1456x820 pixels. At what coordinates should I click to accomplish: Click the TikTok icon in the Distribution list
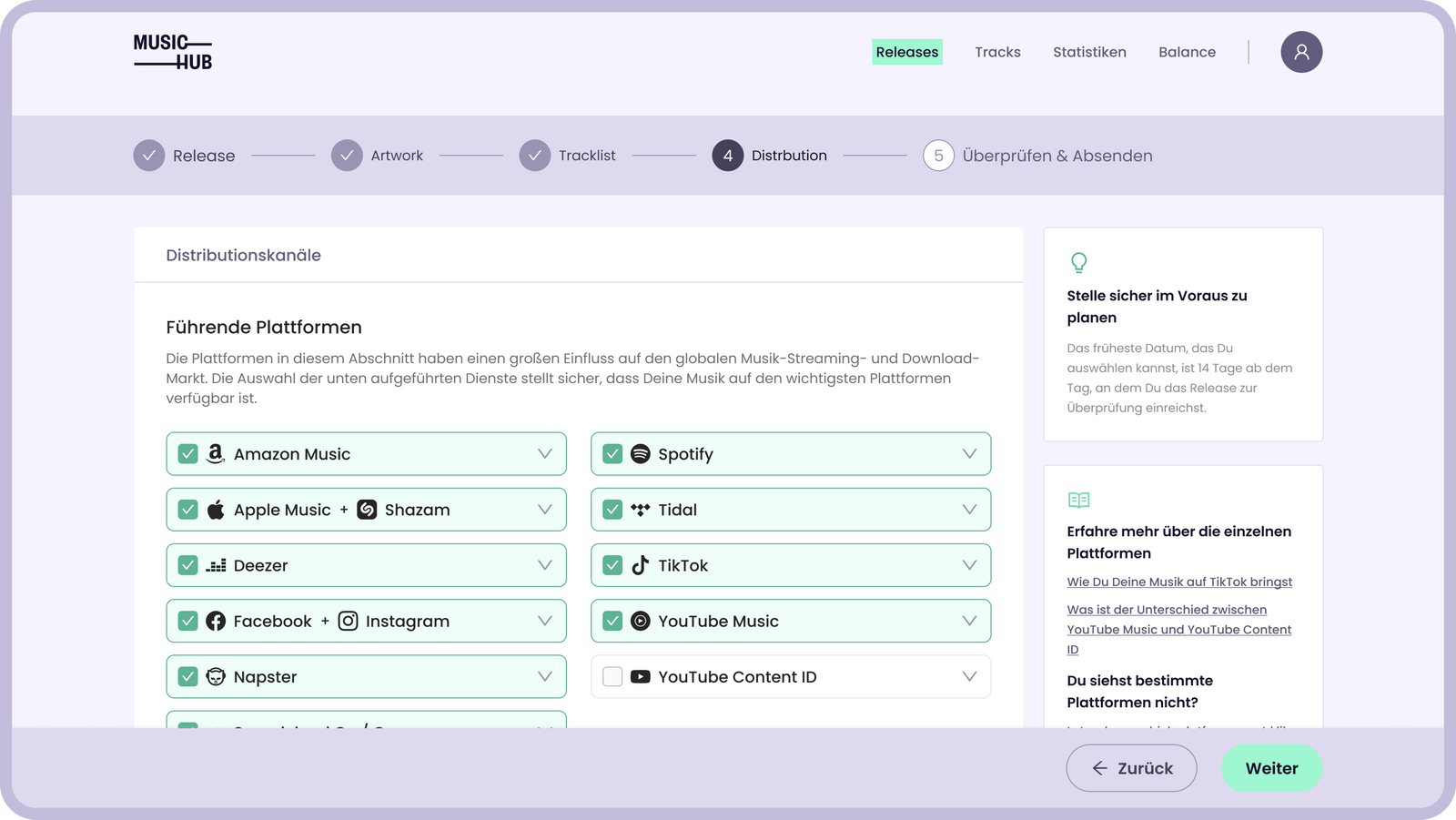(x=639, y=565)
